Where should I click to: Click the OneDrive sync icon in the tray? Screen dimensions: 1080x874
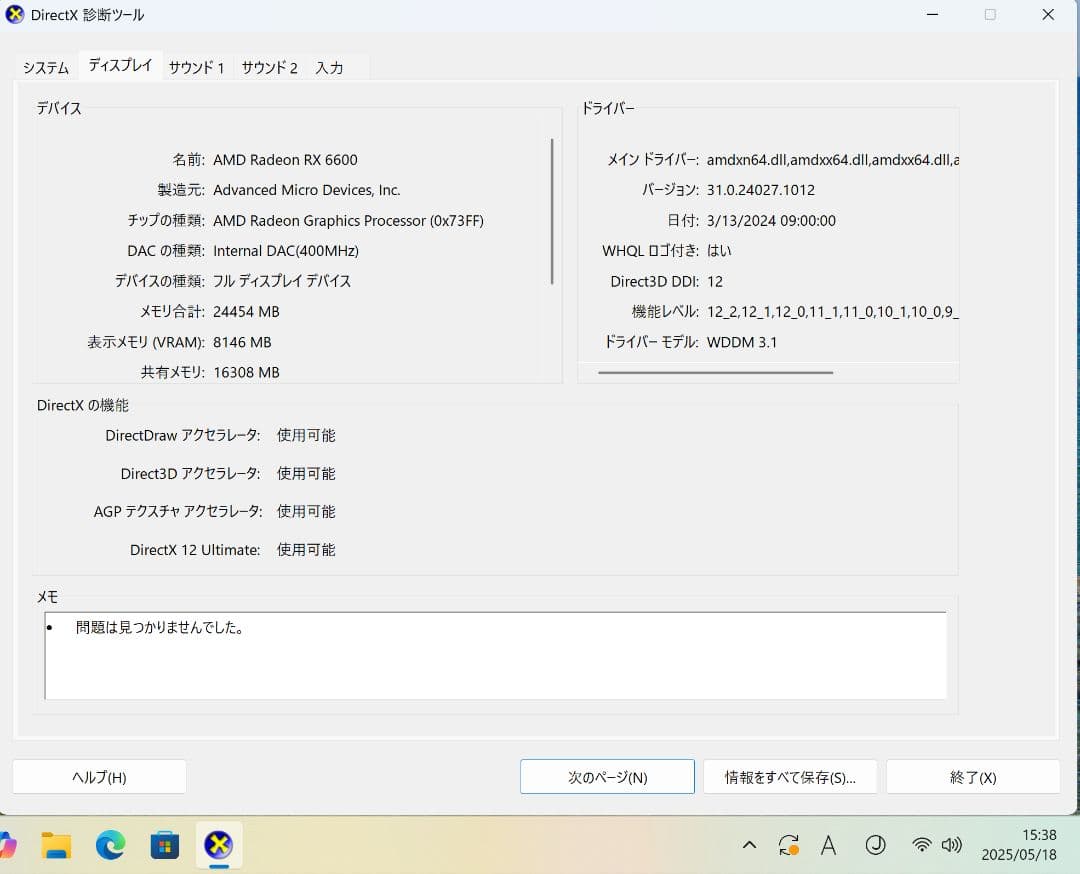(x=789, y=845)
